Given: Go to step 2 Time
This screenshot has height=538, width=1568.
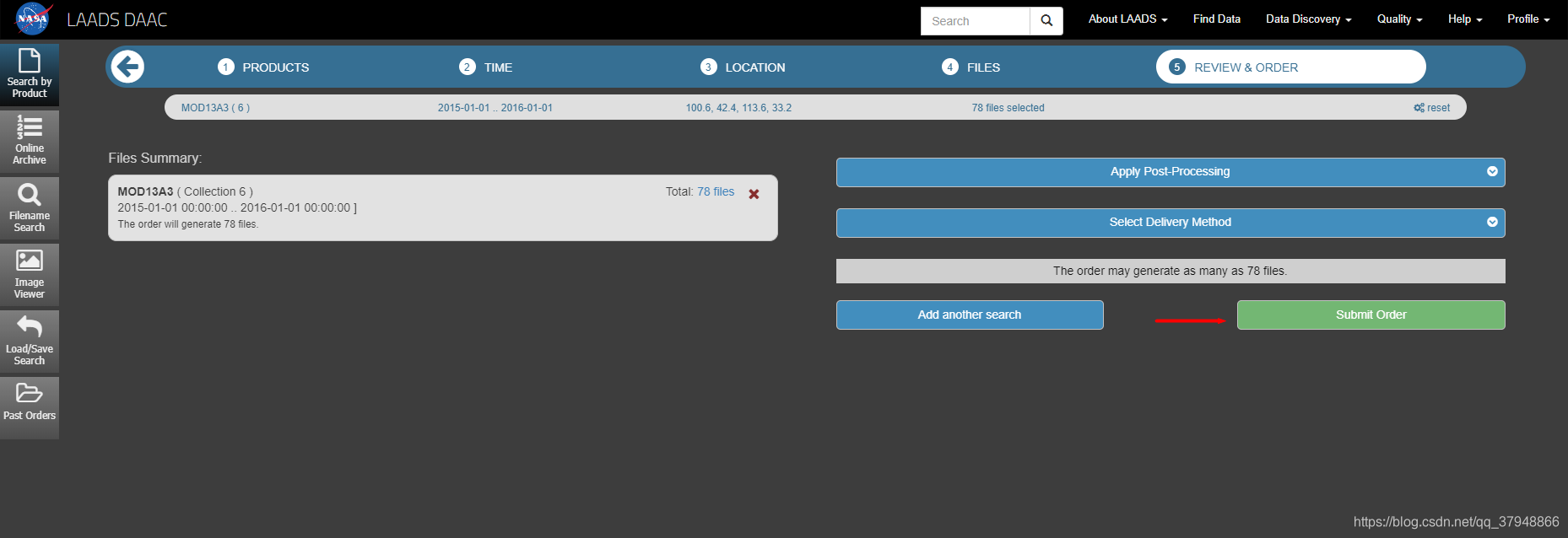Looking at the screenshot, I should pos(486,67).
